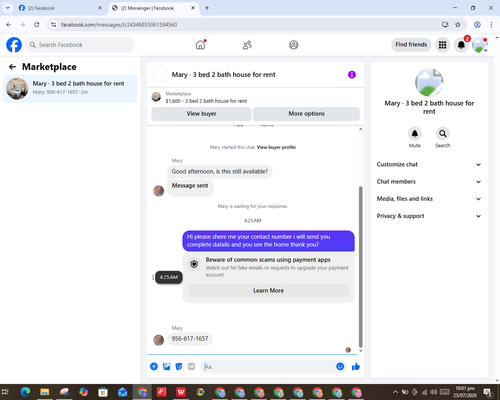The height and width of the screenshot is (400, 500).
Task: Choose a GIF with the GIF icon
Action: 191,367
